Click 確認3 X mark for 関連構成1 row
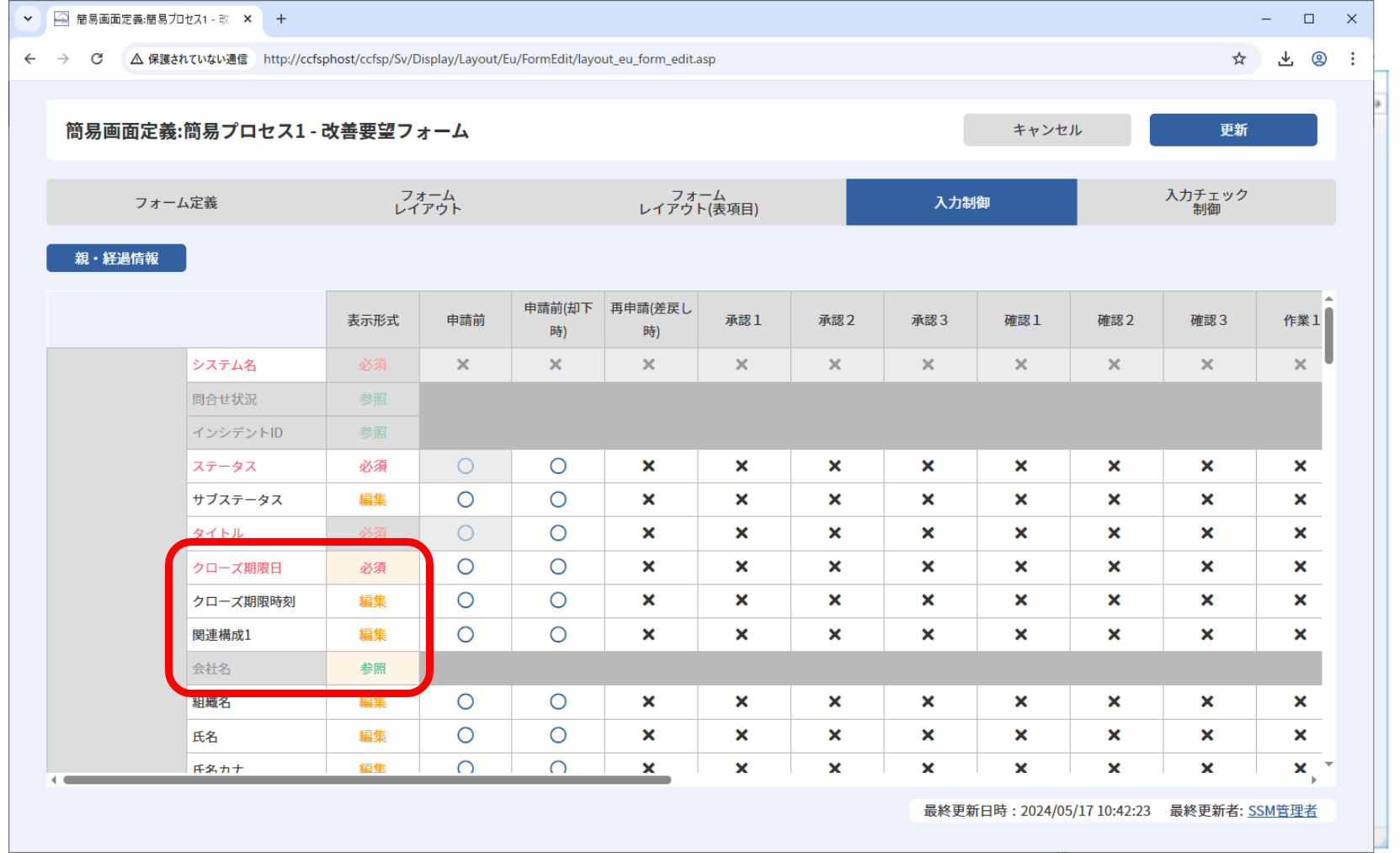The image size is (1400, 853). (x=1207, y=634)
